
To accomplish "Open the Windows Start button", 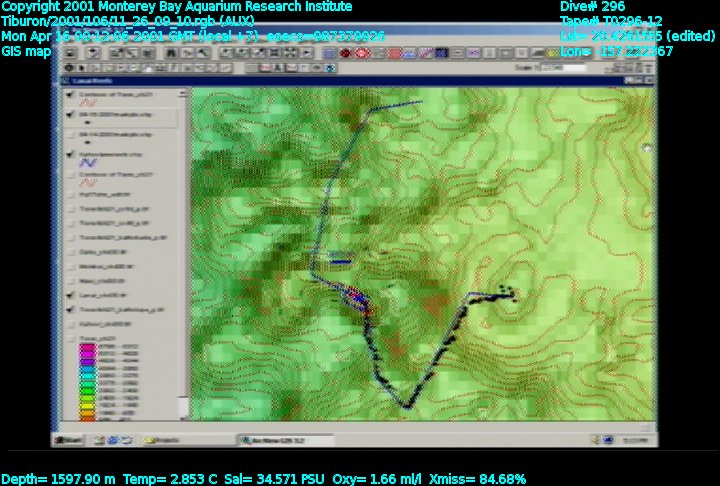I will (68, 440).
